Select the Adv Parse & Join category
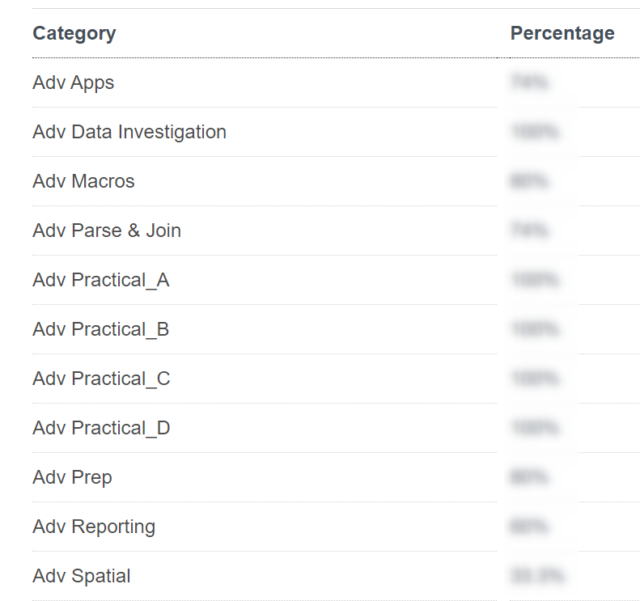This screenshot has width=640, height=601. (x=107, y=231)
